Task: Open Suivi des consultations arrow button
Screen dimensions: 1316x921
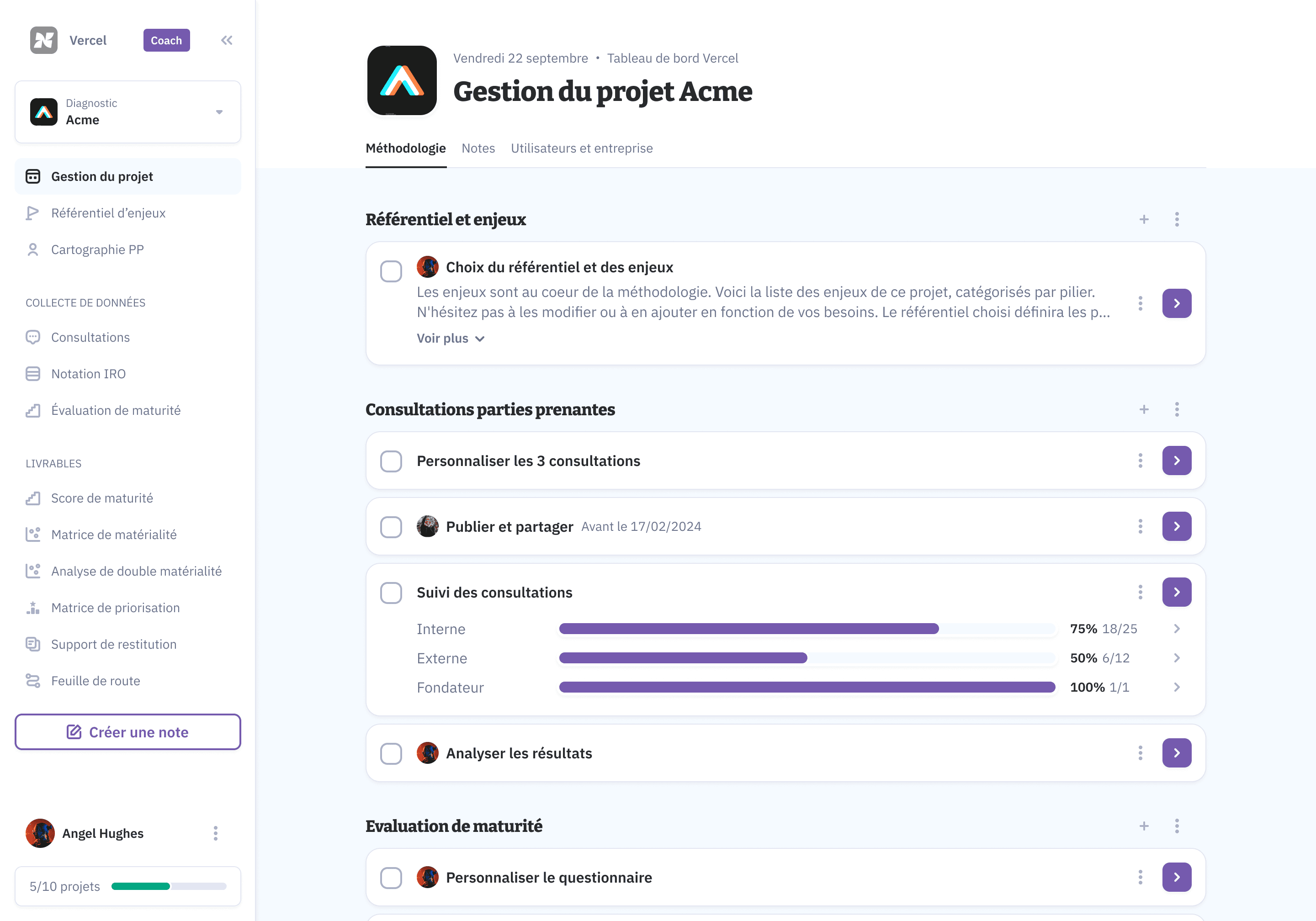Action: [1177, 593]
